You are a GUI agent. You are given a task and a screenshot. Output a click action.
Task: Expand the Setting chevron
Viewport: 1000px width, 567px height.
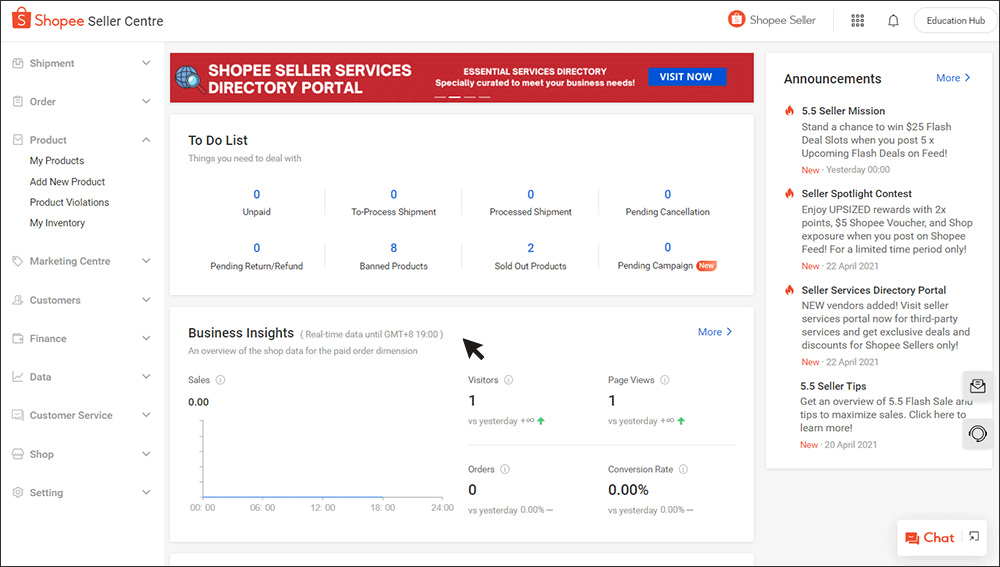(146, 492)
